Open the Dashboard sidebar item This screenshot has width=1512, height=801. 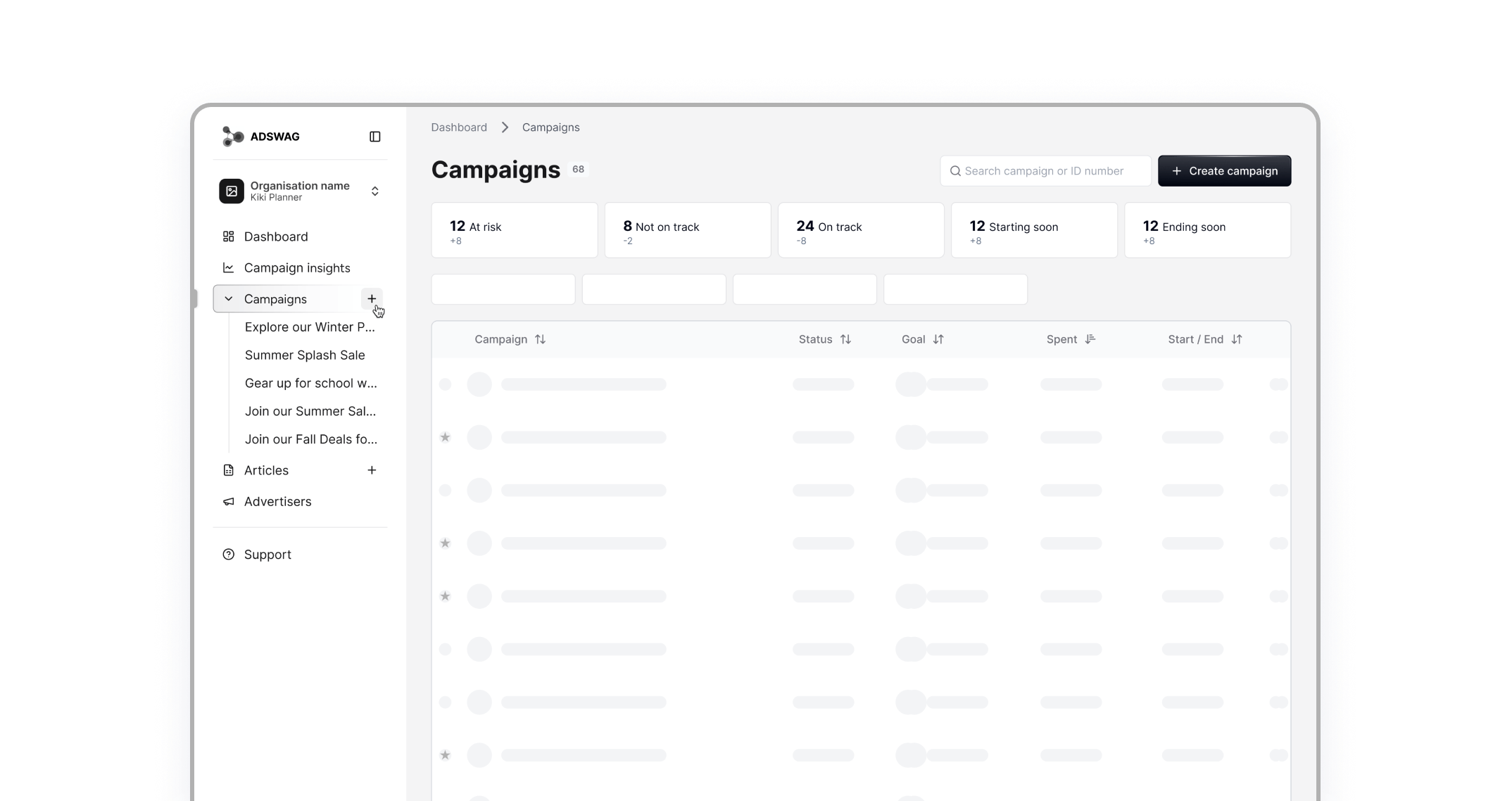tap(301, 236)
